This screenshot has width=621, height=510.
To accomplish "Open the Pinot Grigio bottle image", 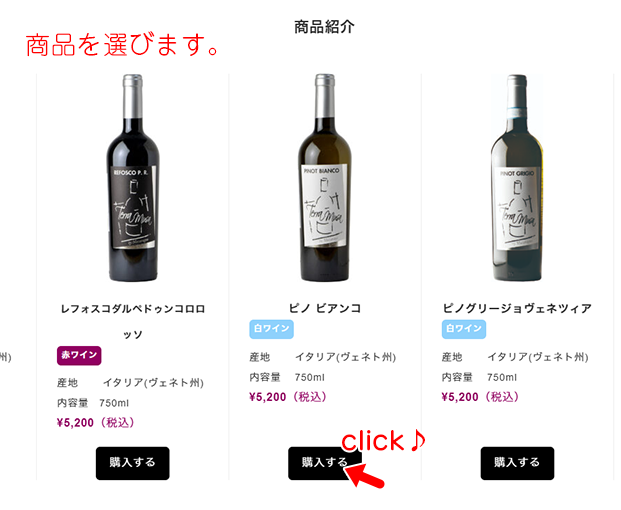I will [x=517, y=177].
